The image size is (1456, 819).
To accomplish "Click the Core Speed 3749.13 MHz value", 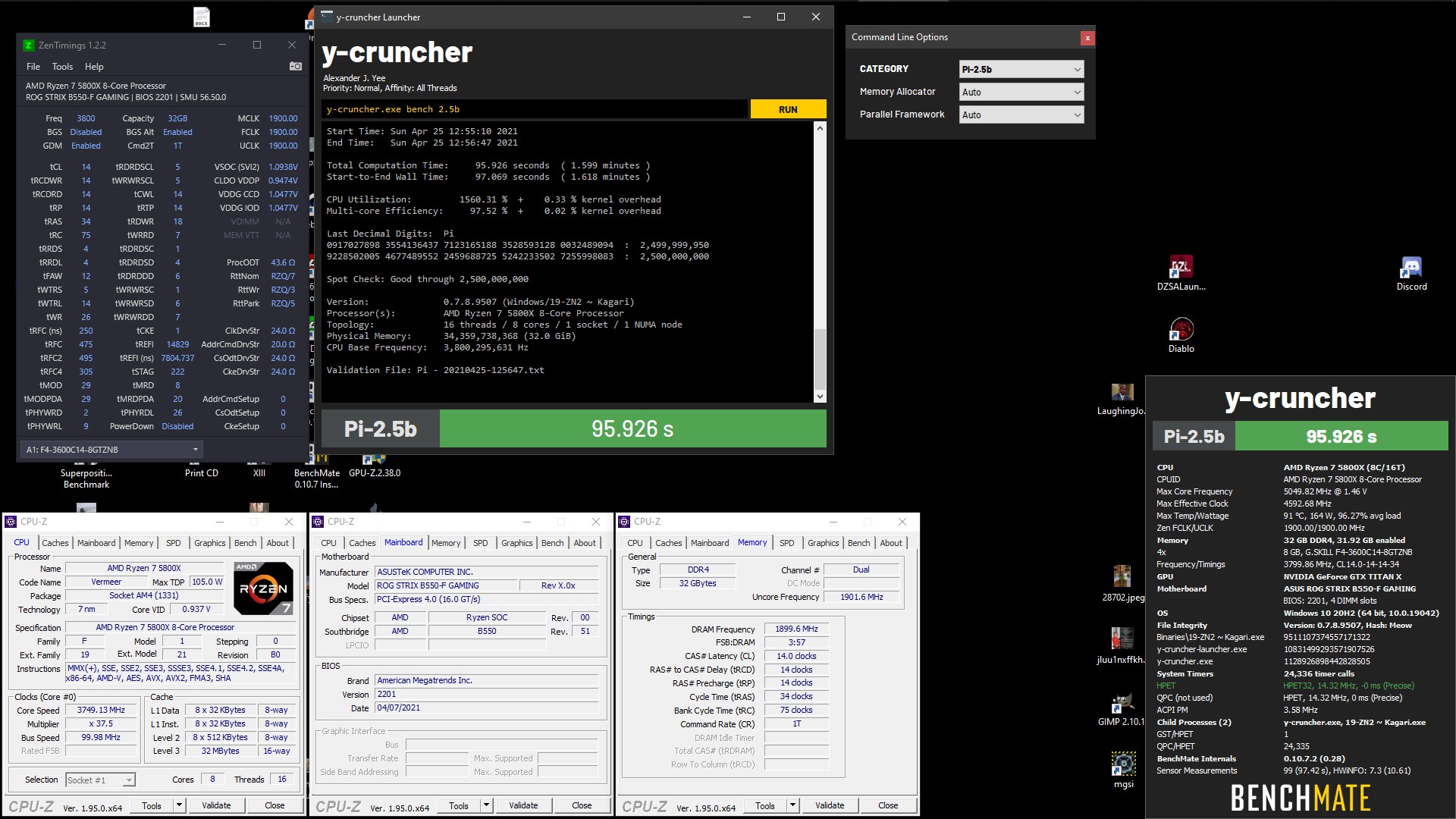I will [x=101, y=710].
